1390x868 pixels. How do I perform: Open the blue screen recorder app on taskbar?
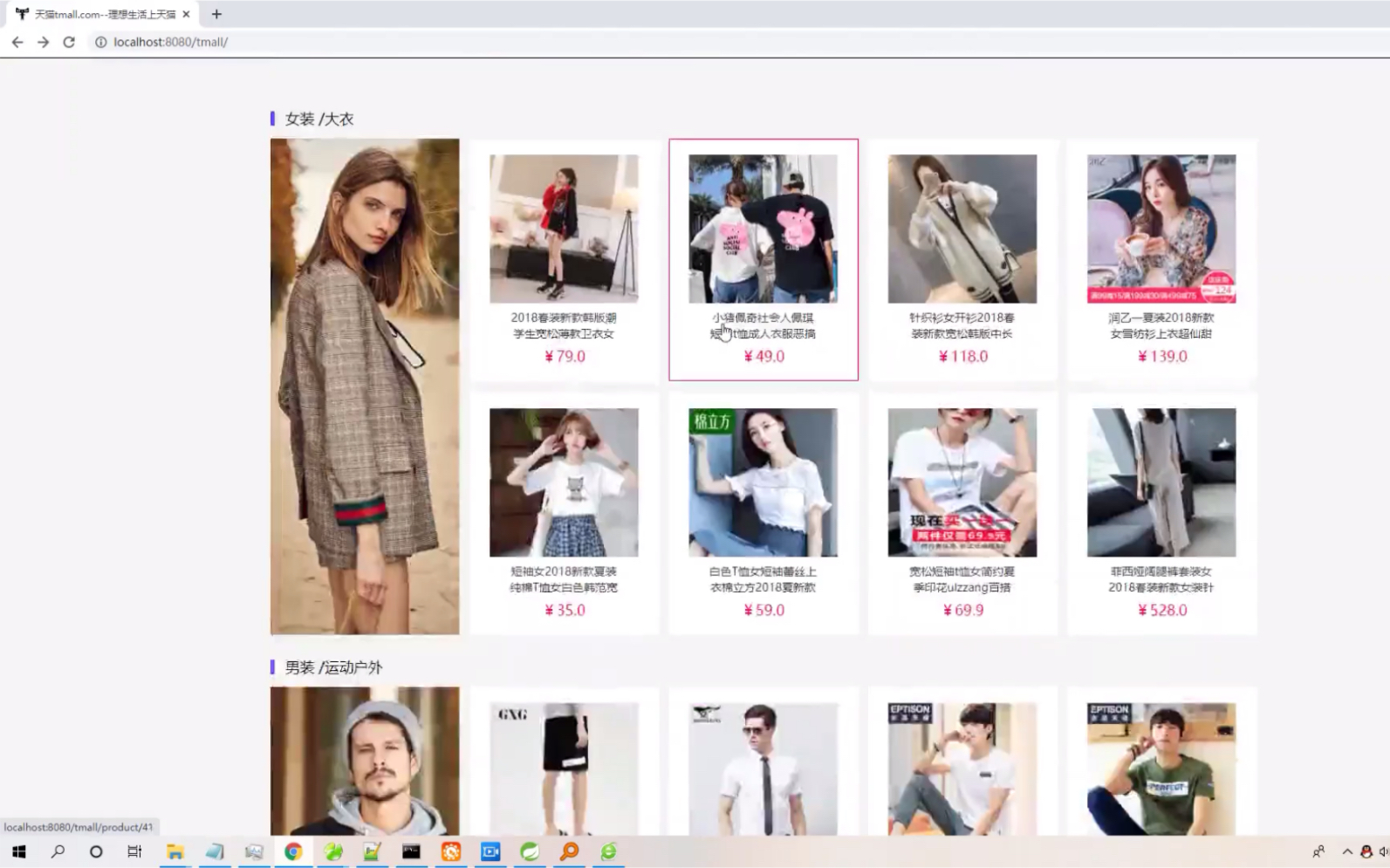pos(490,851)
